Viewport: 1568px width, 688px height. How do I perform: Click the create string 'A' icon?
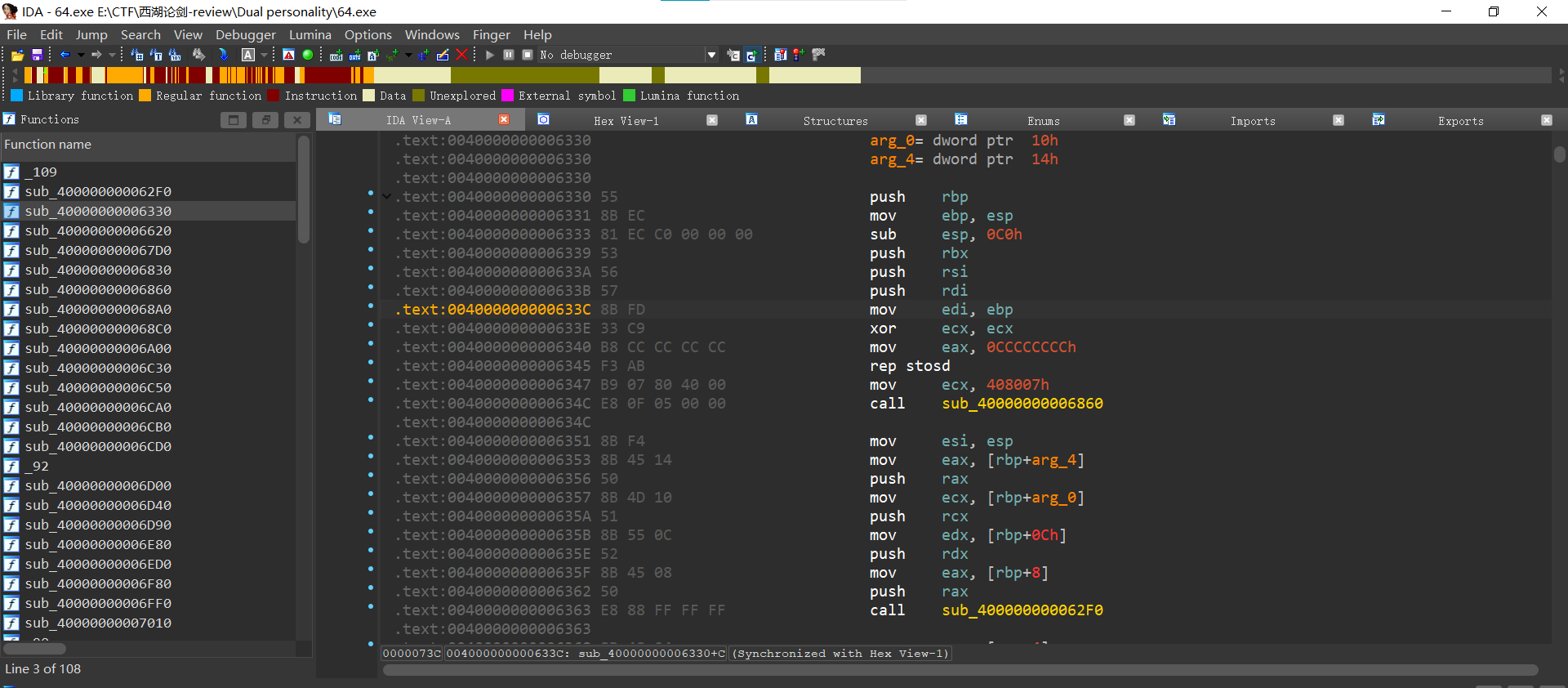374,55
